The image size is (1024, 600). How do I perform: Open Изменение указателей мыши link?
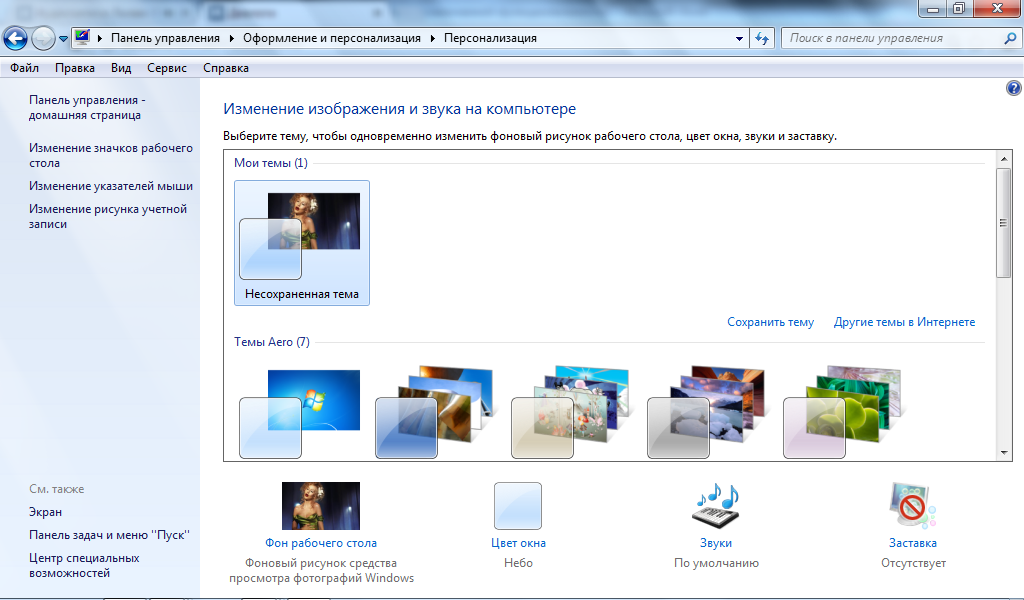(110, 186)
